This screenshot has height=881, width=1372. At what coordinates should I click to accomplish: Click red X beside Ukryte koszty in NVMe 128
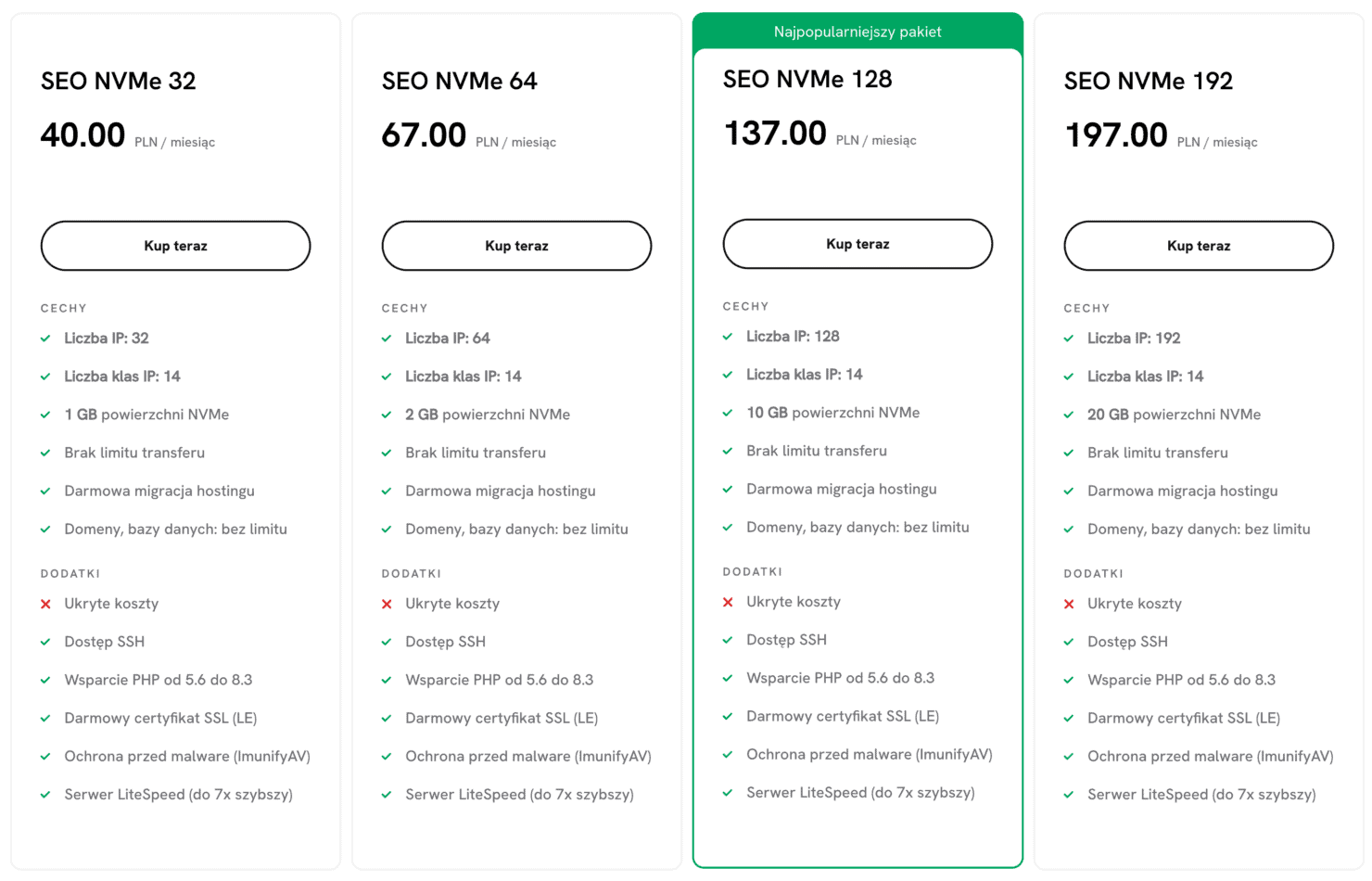[728, 602]
